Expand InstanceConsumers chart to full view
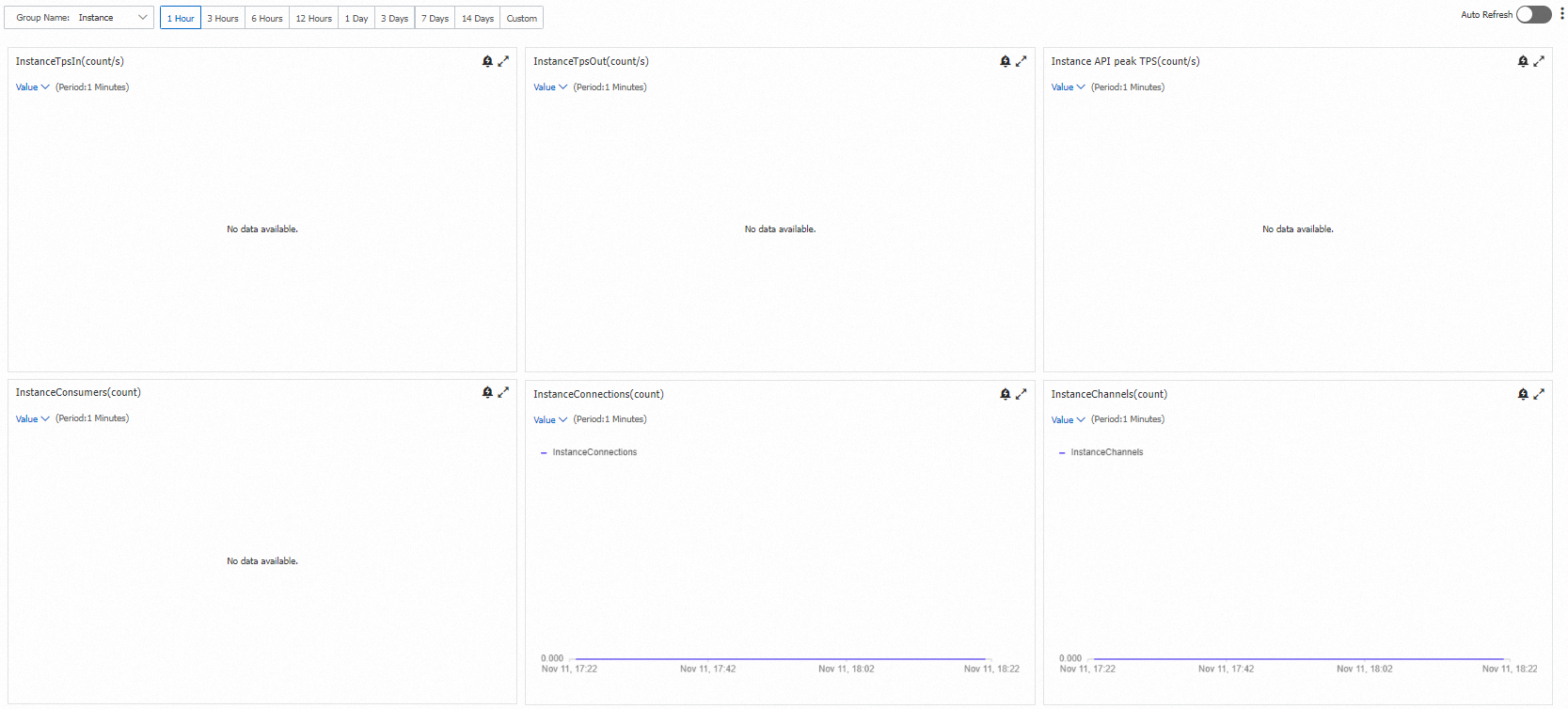This screenshot has height=709, width=1568. pos(503,392)
